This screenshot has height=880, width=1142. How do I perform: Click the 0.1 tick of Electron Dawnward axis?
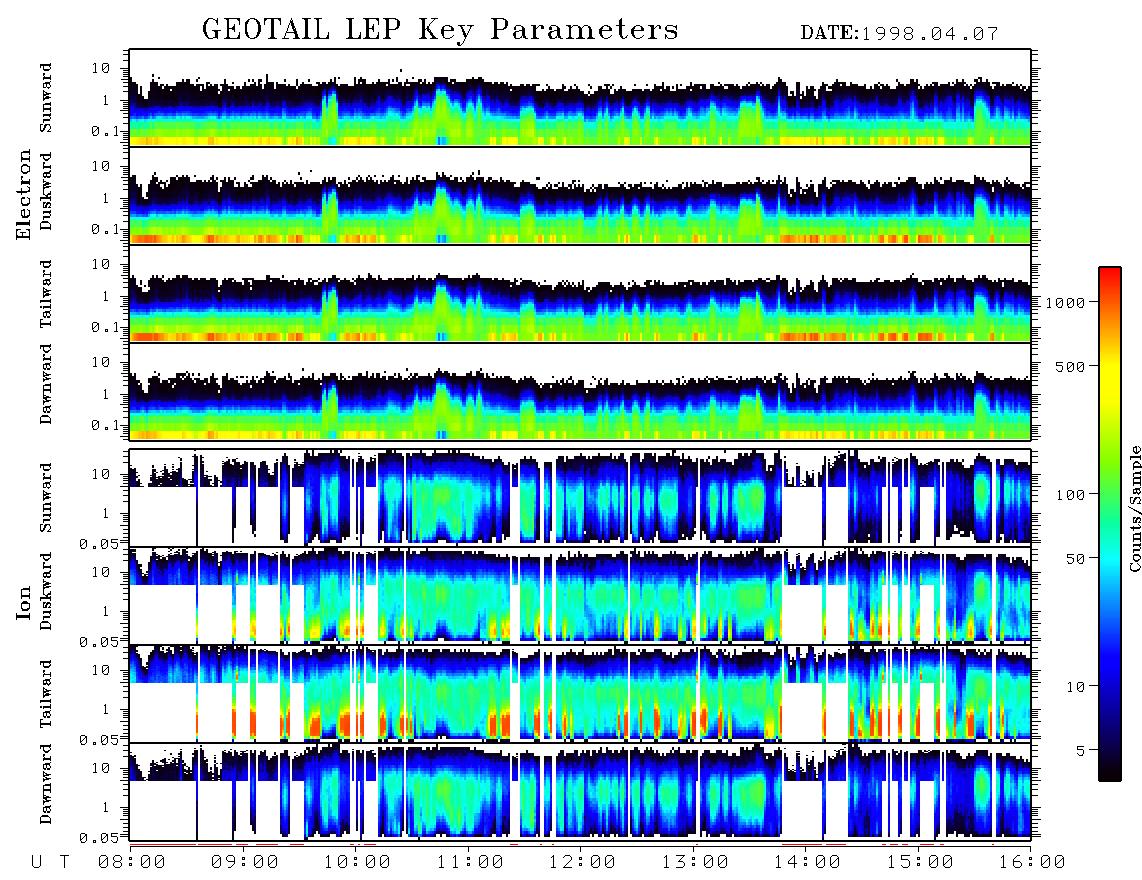pos(106,425)
